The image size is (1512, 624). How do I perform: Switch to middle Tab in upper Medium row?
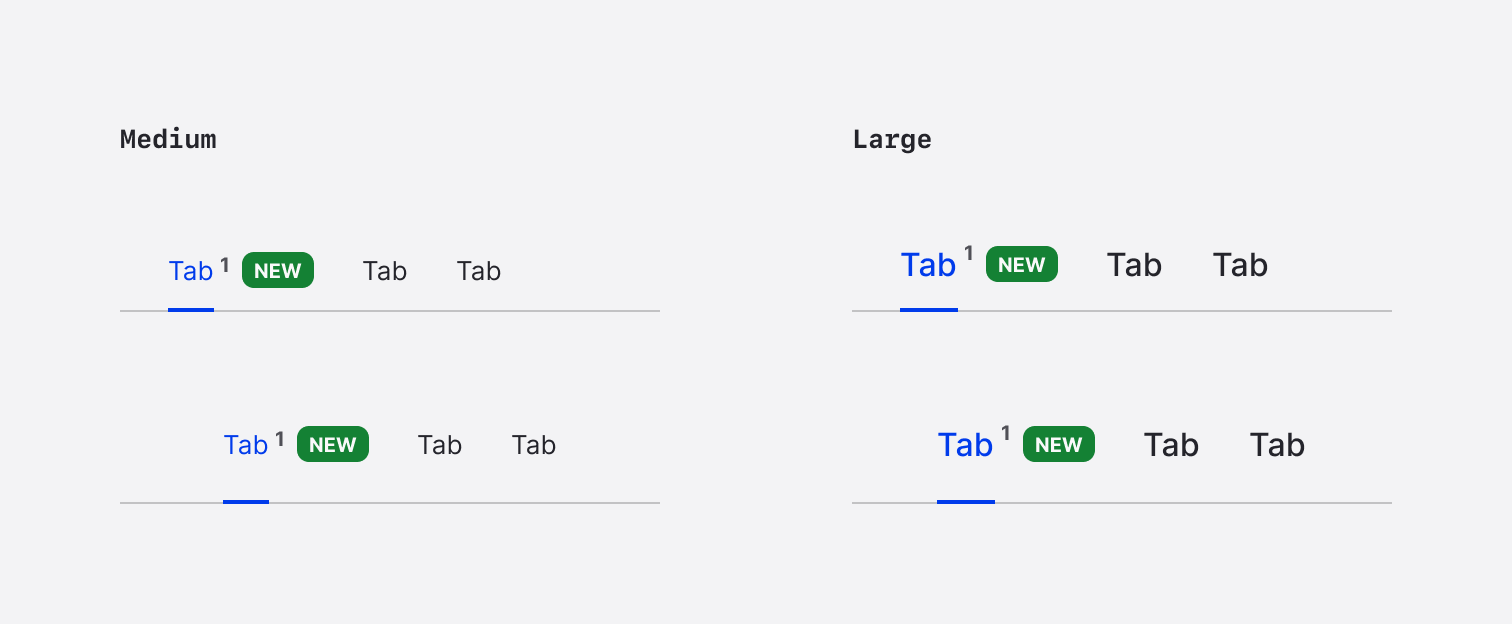coord(385,271)
